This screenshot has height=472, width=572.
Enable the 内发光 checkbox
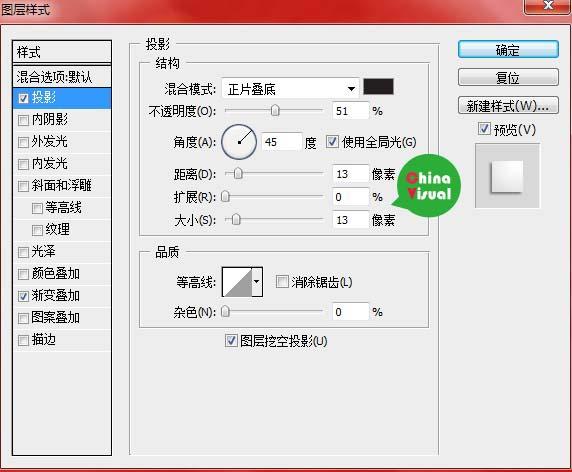tap(23, 165)
